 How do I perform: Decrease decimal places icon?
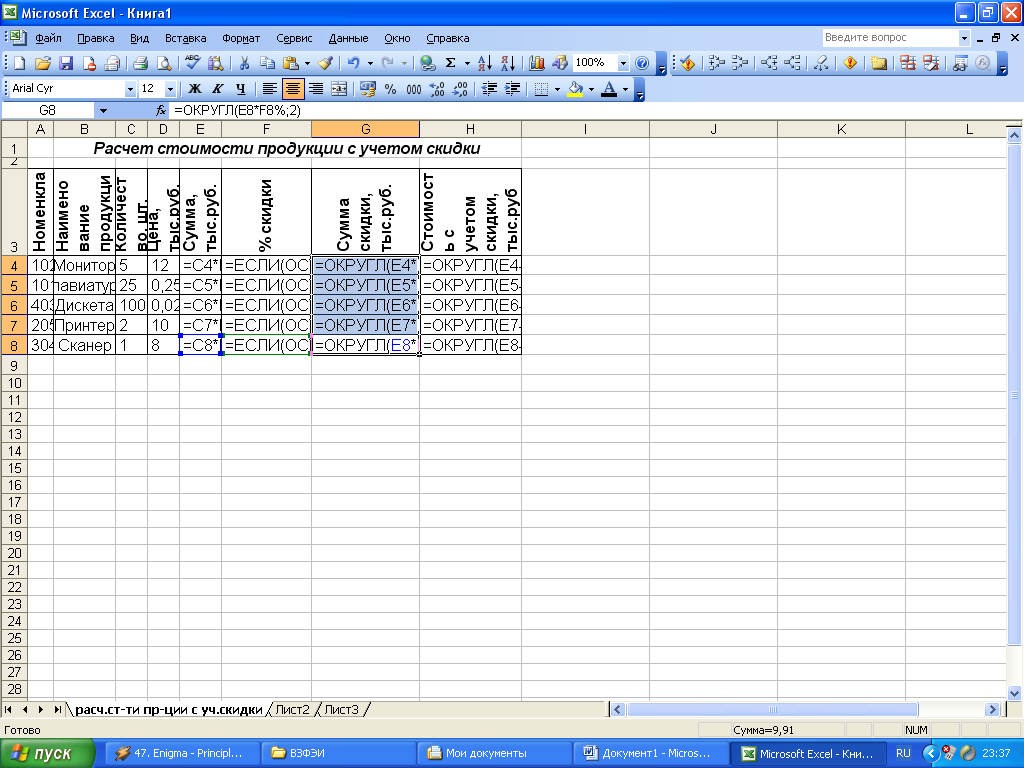coord(460,89)
